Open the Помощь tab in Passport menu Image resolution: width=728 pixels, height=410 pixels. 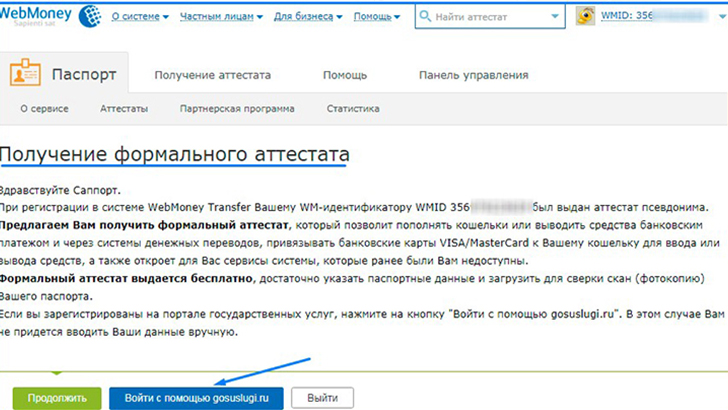(x=344, y=75)
